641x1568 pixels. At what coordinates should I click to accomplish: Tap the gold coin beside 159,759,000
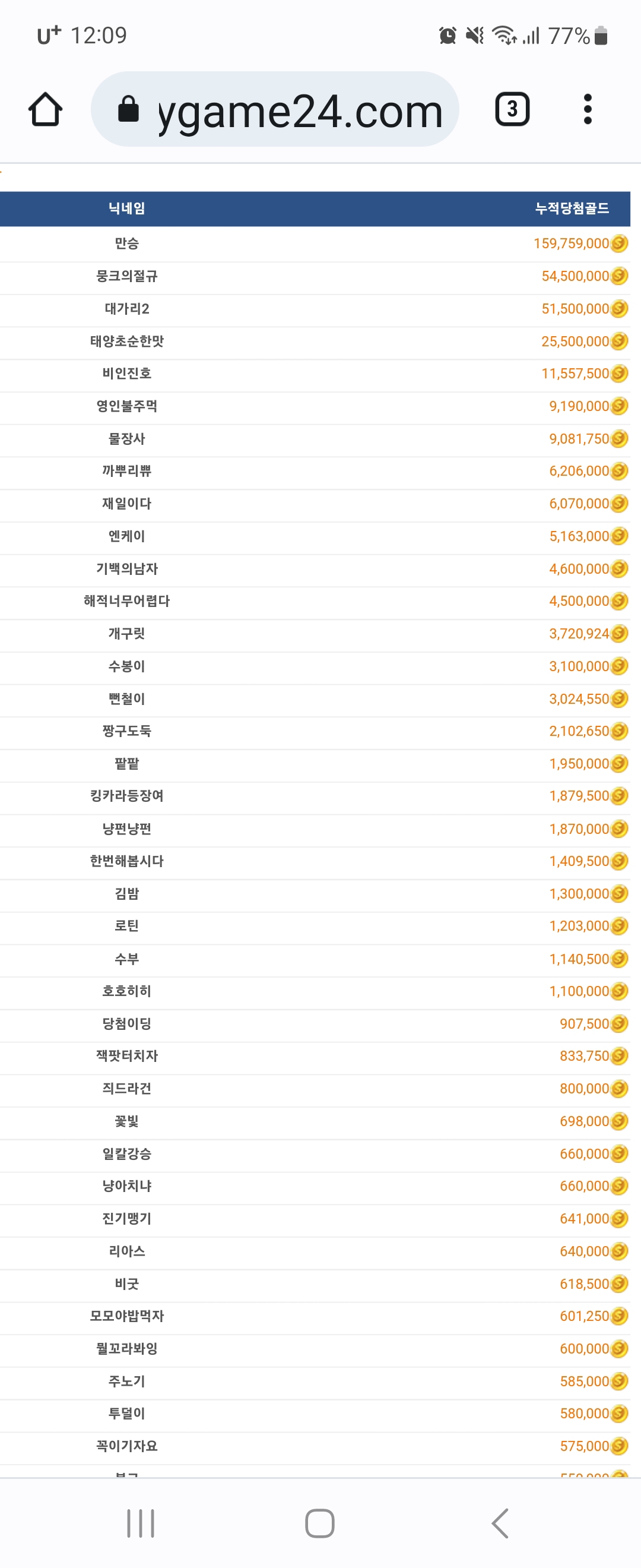click(619, 244)
